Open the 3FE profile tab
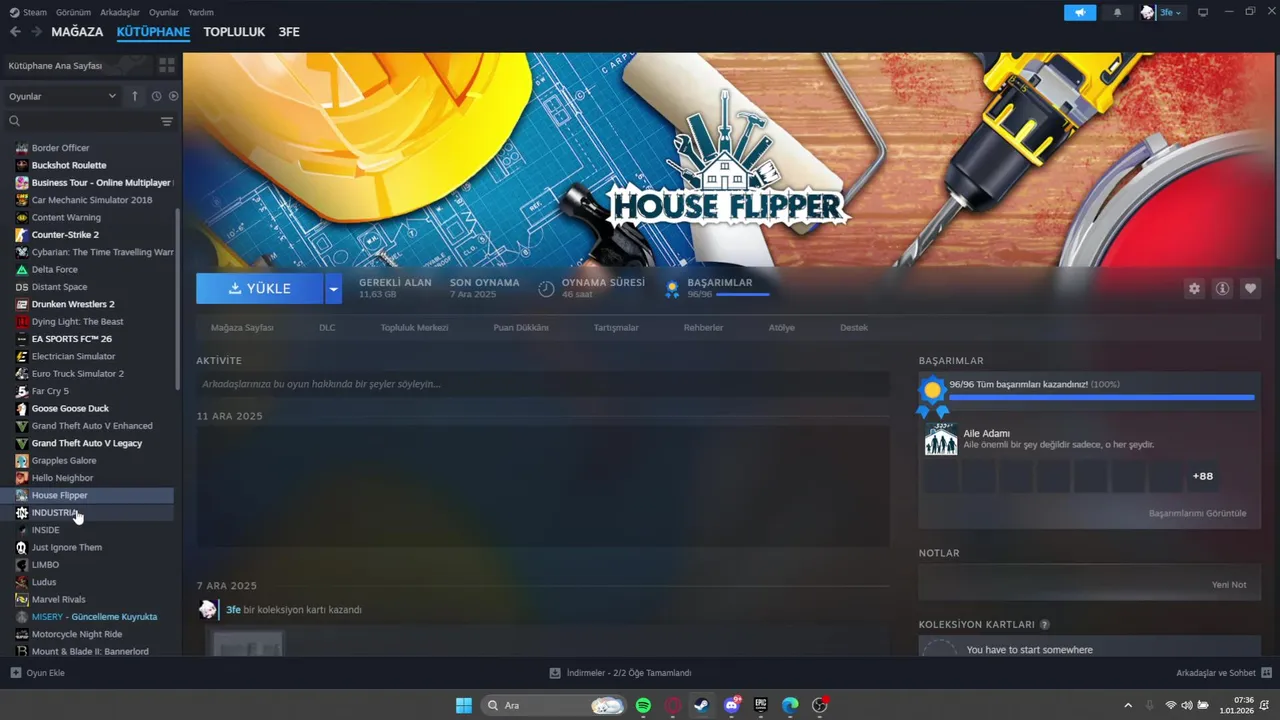This screenshot has height=720, width=1280. click(x=289, y=32)
